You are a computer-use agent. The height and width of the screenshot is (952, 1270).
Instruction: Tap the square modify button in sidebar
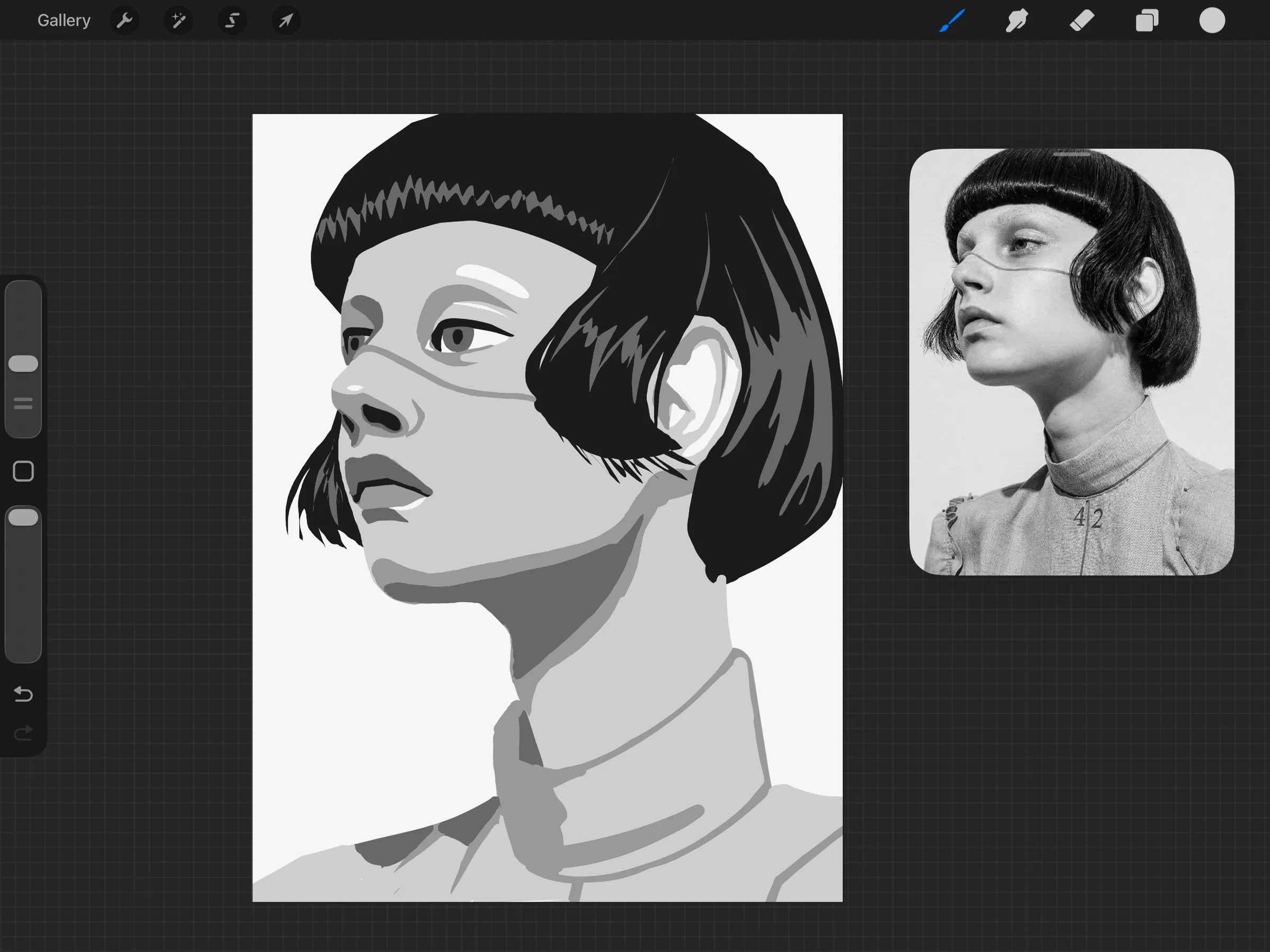pos(23,472)
